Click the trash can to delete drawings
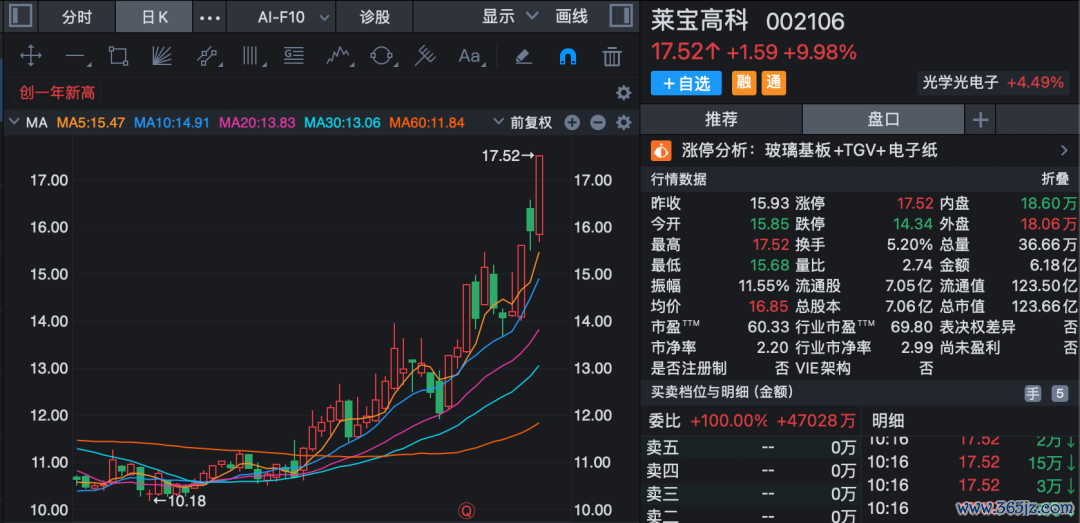Image resolution: width=1080 pixels, height=523 pixels. [612, 56]
